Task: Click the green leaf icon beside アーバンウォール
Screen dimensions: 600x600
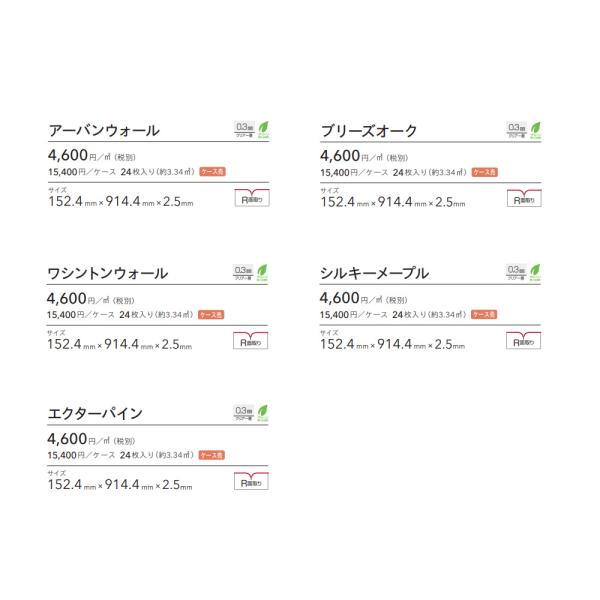Action: tap(264, 130)
